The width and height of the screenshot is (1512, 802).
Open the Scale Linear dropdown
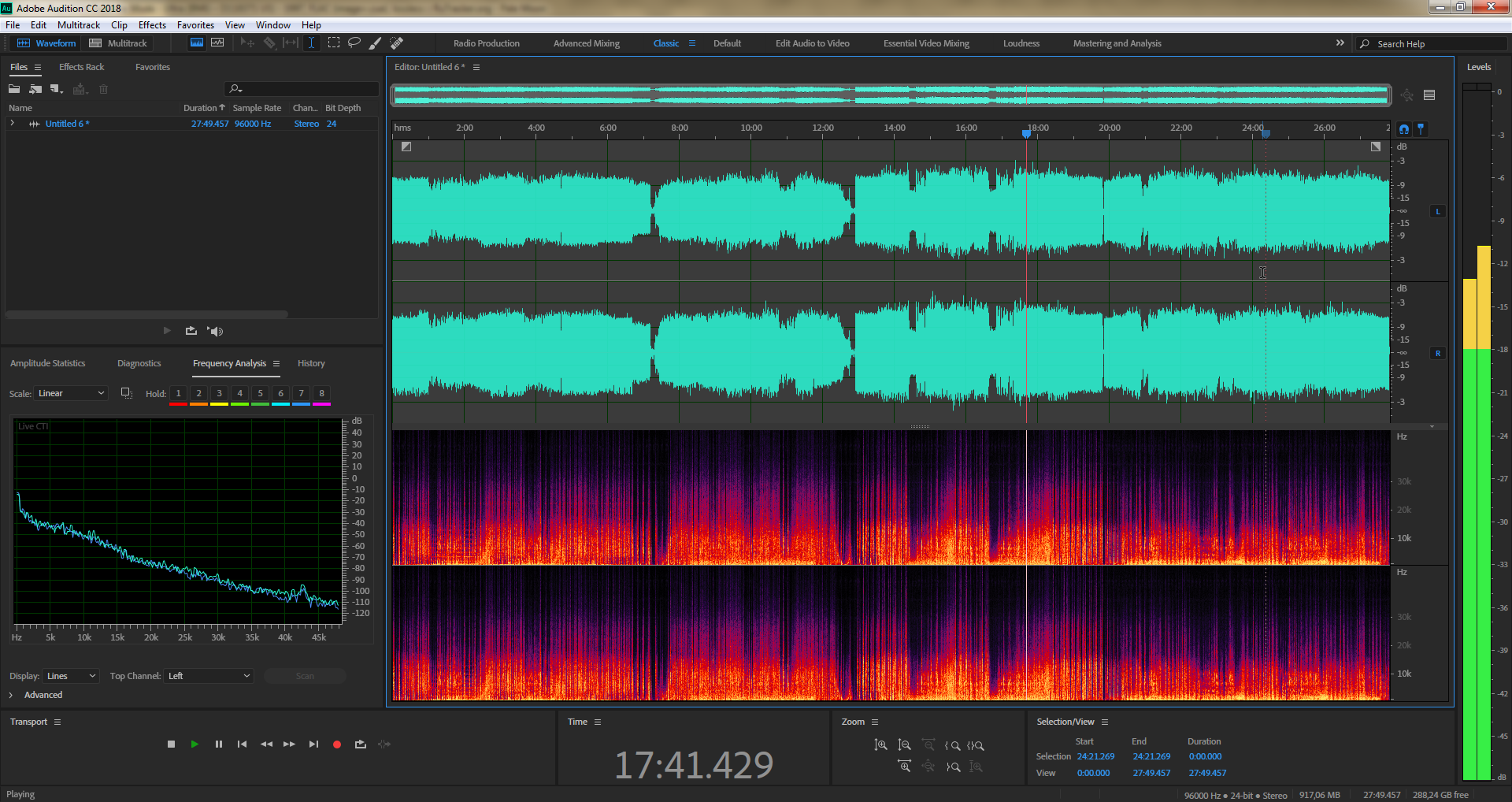click(71, 393)
